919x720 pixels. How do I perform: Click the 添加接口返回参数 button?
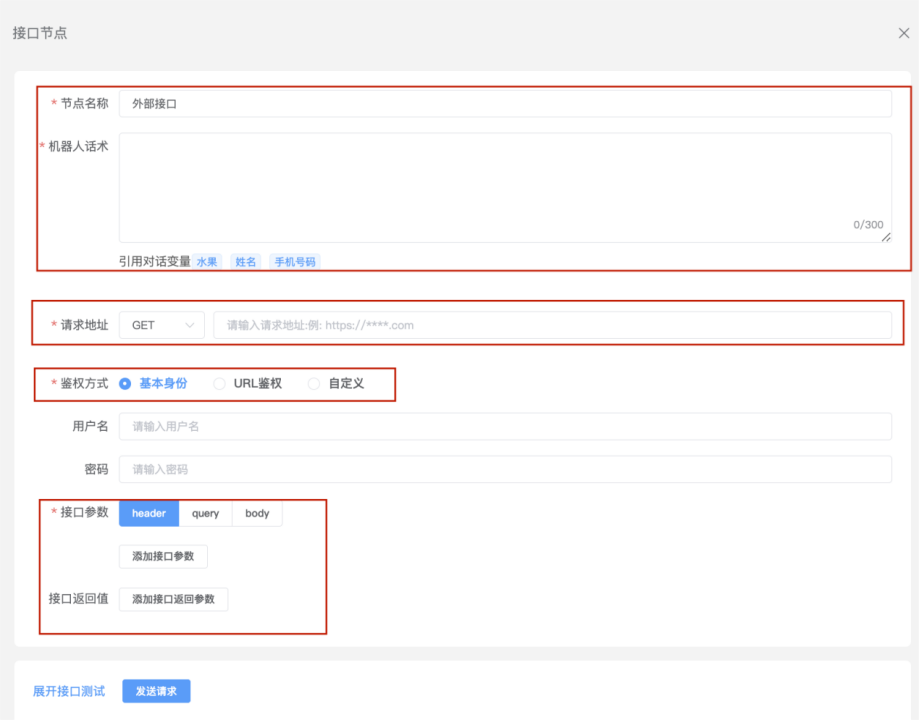(x=173, y=599)
